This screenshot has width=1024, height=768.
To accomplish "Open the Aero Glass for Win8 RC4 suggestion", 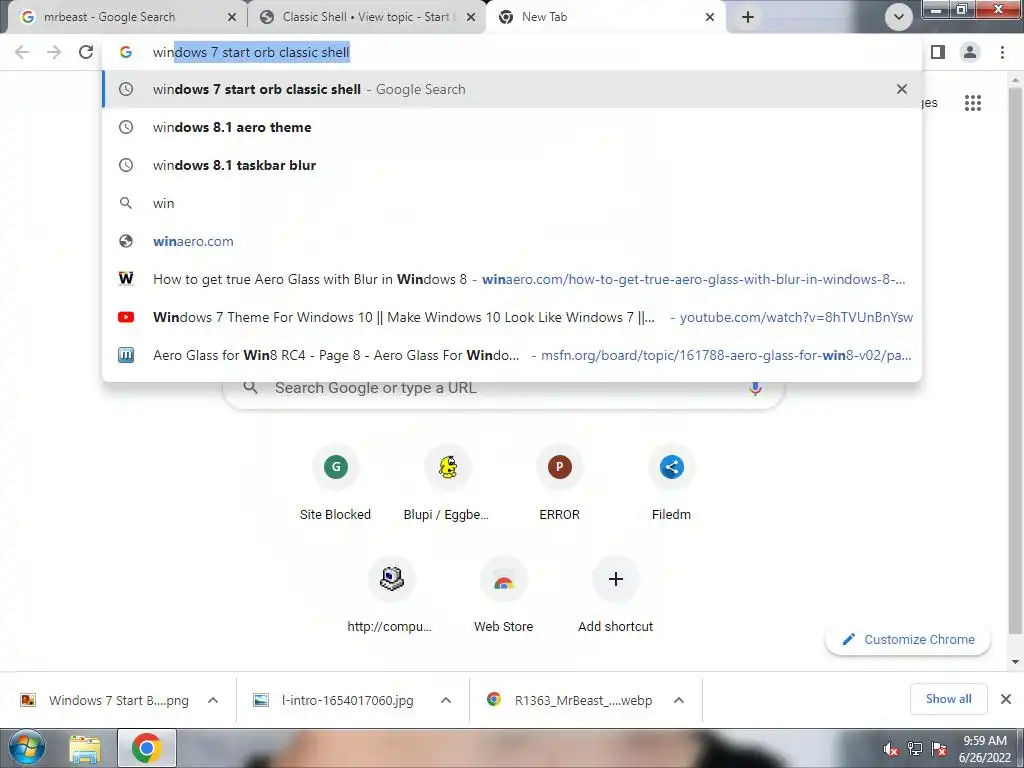I will point(512,355).
